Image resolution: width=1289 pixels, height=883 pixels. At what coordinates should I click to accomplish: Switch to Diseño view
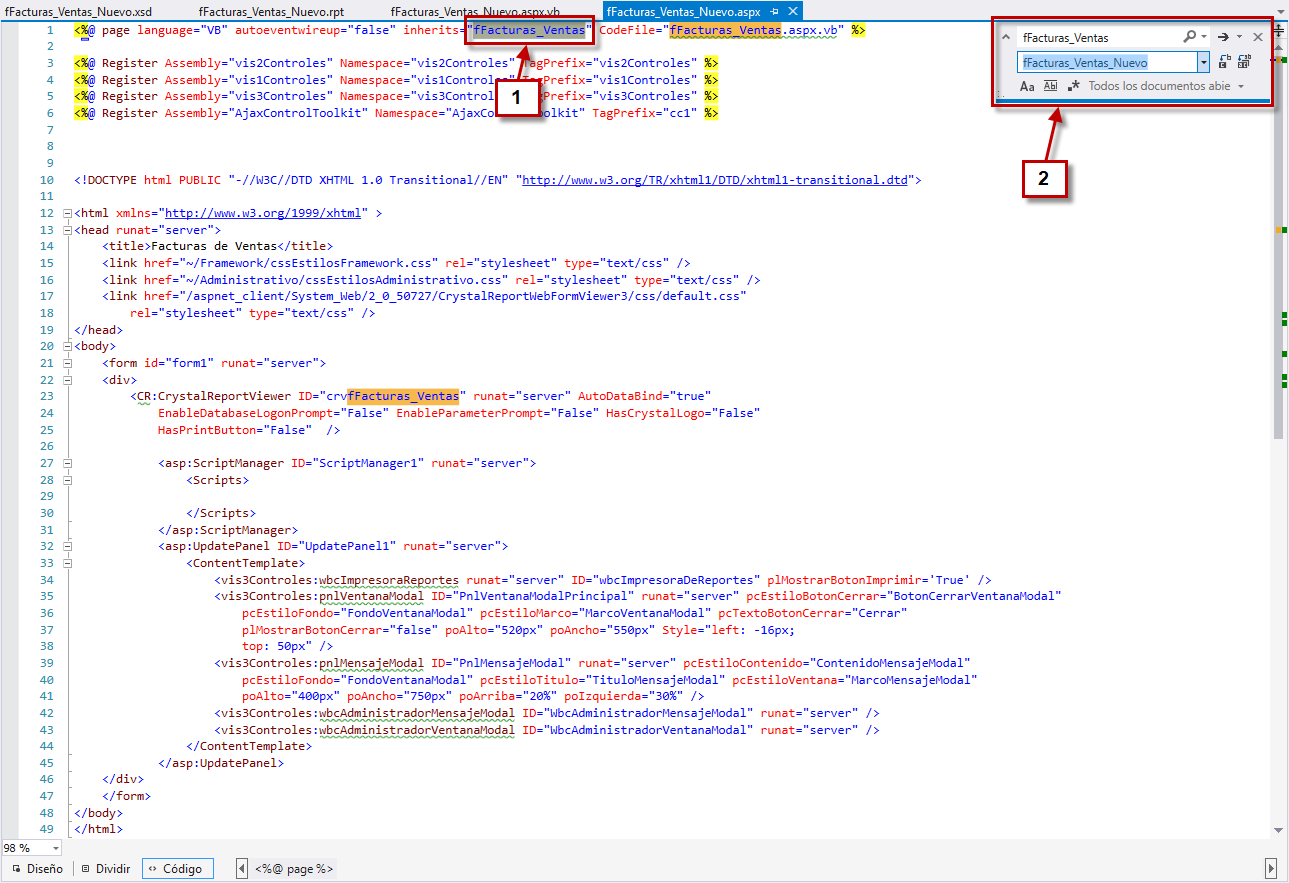tap(36, 869)
